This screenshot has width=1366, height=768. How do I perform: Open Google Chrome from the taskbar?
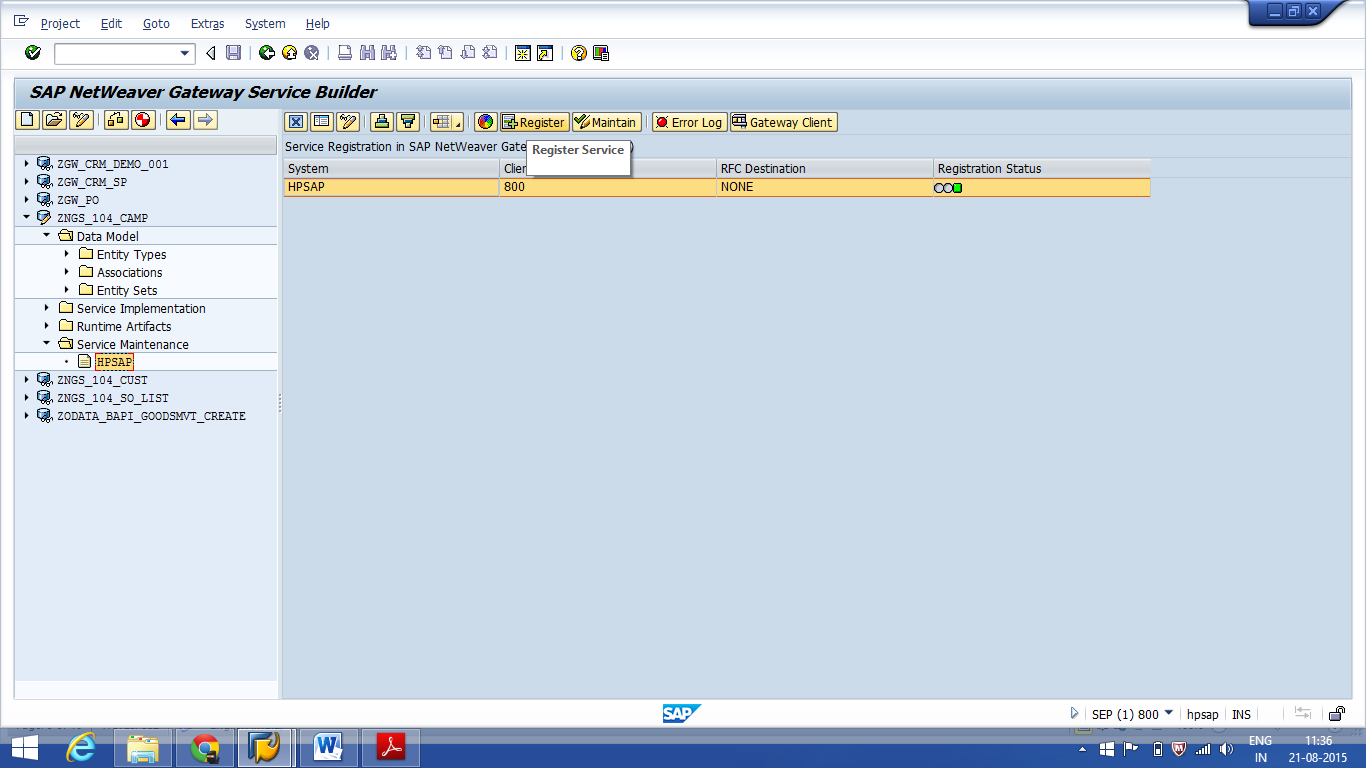point(205,747)
